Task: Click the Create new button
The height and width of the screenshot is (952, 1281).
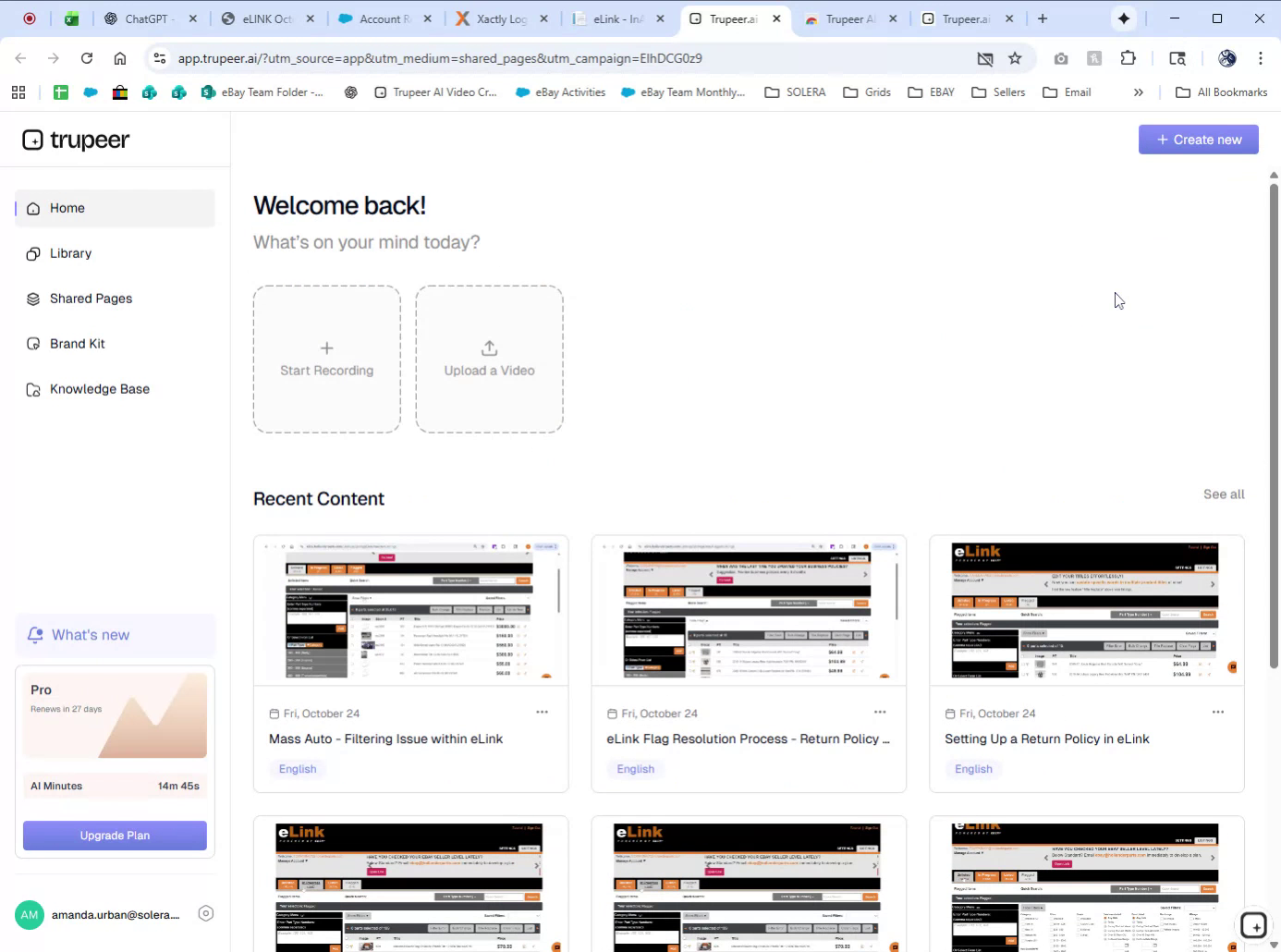Action: 1198,140
